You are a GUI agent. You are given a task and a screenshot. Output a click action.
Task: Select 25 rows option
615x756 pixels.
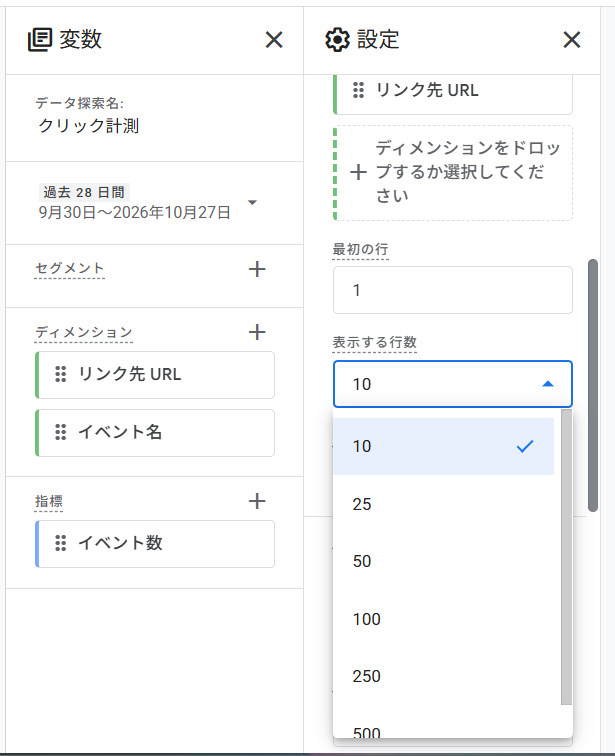pos(443,504)
